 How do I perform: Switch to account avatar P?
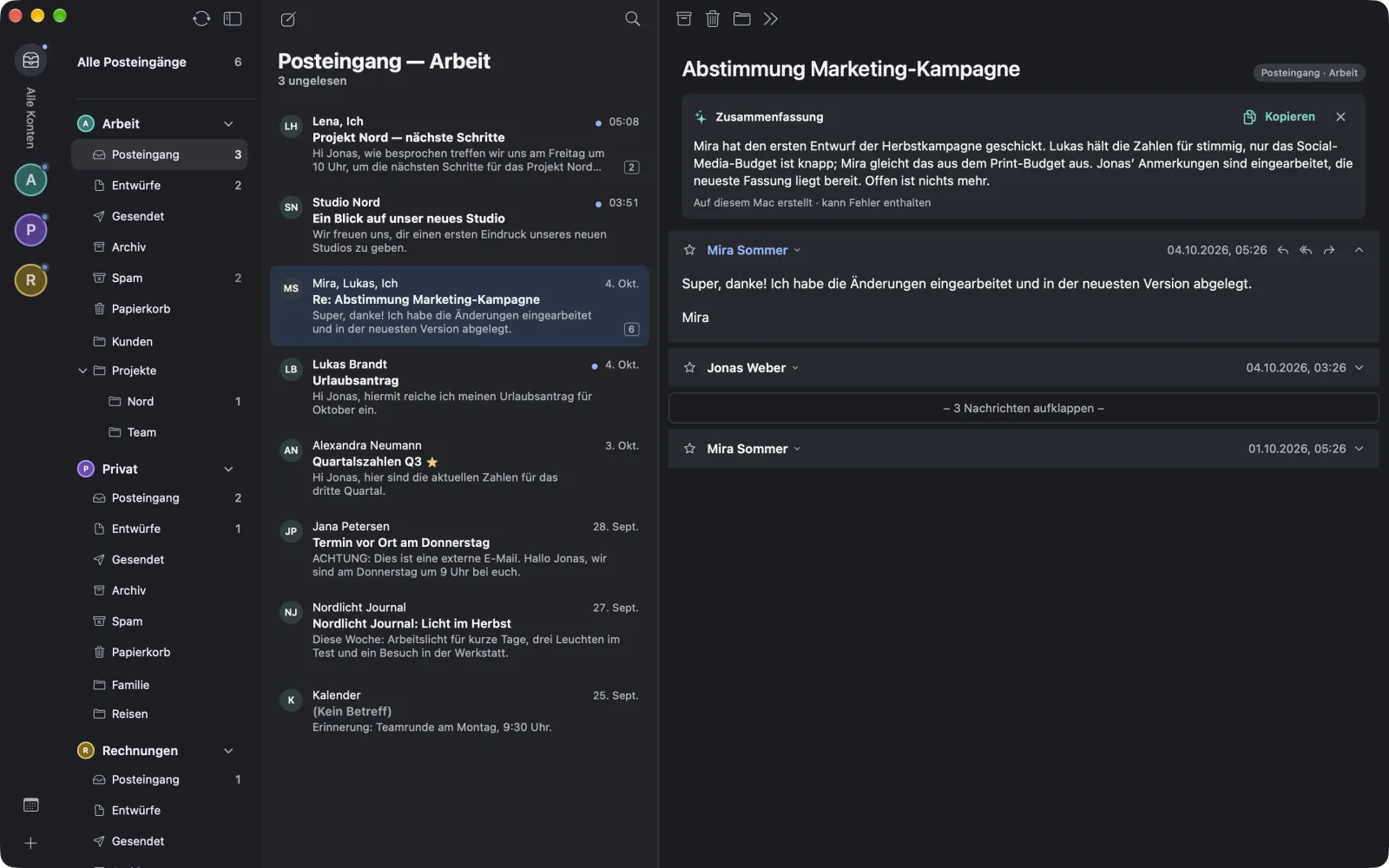tap(30, 230)
